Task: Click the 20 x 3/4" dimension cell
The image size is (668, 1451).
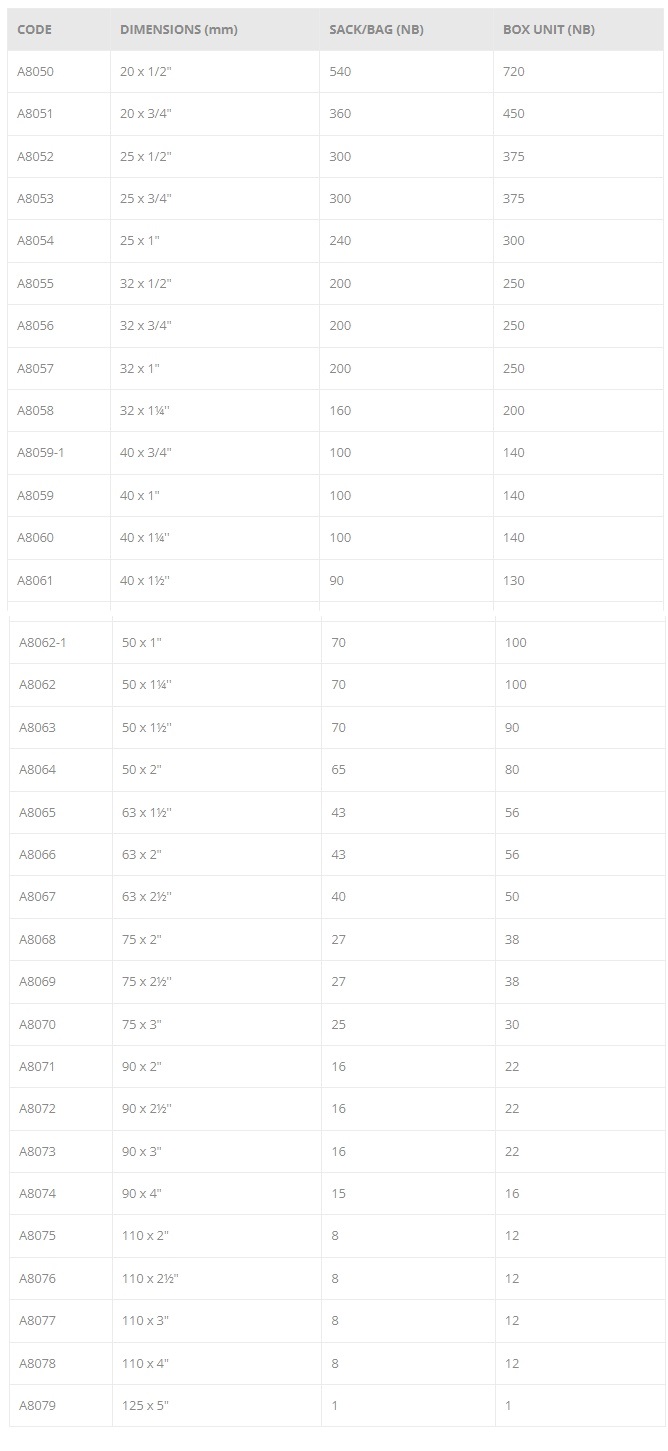Action: point(146,114)
